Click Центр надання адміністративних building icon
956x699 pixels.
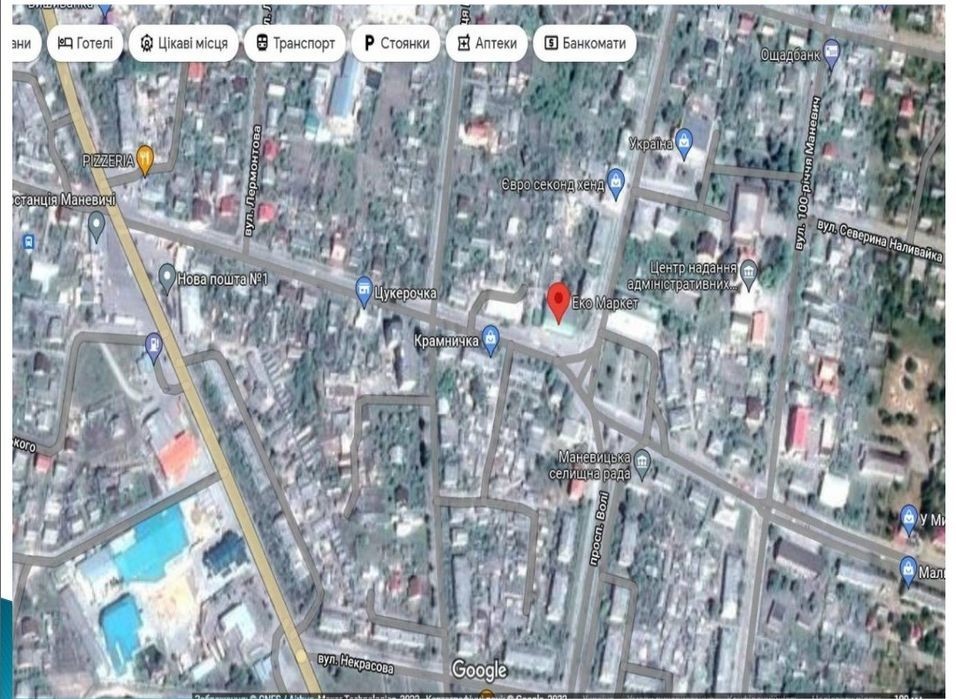coord(749,276)
